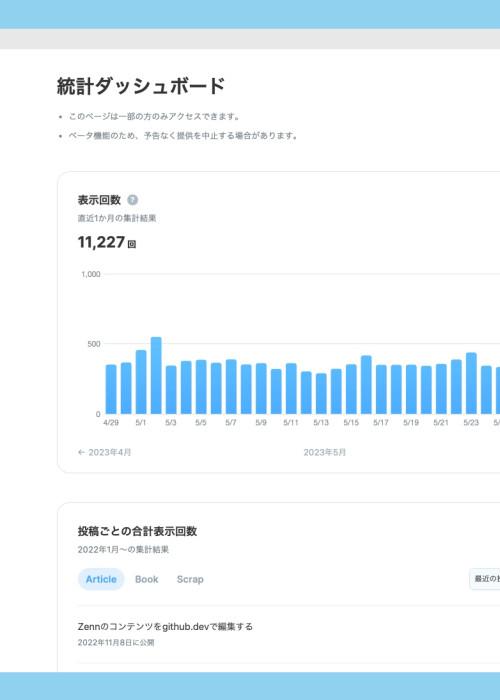Click the 5/7 axis label
This screenshot has height=700, width=500.
(x=231, y=423)
